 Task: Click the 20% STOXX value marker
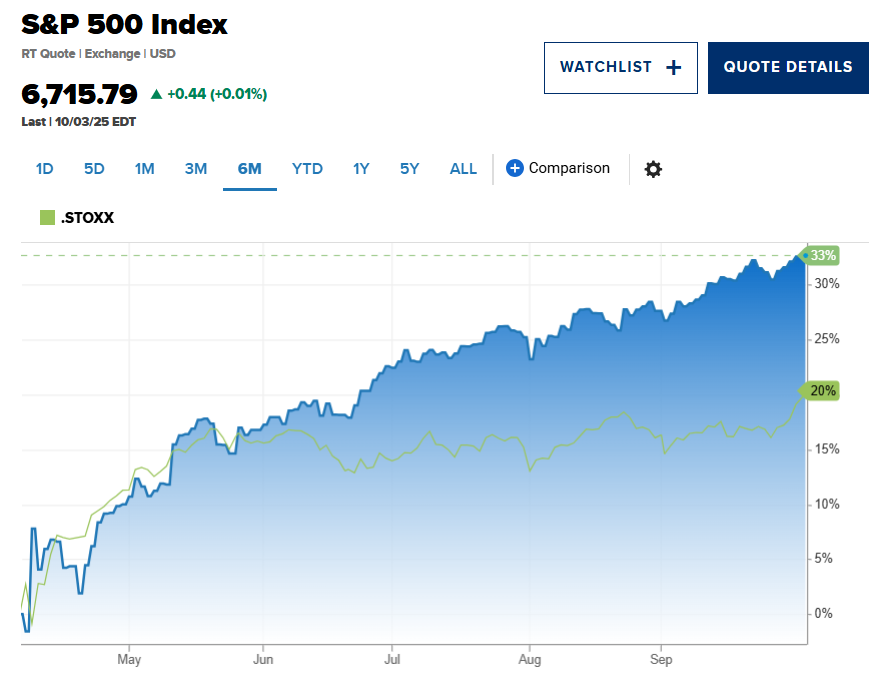click(x=822, y=391)
